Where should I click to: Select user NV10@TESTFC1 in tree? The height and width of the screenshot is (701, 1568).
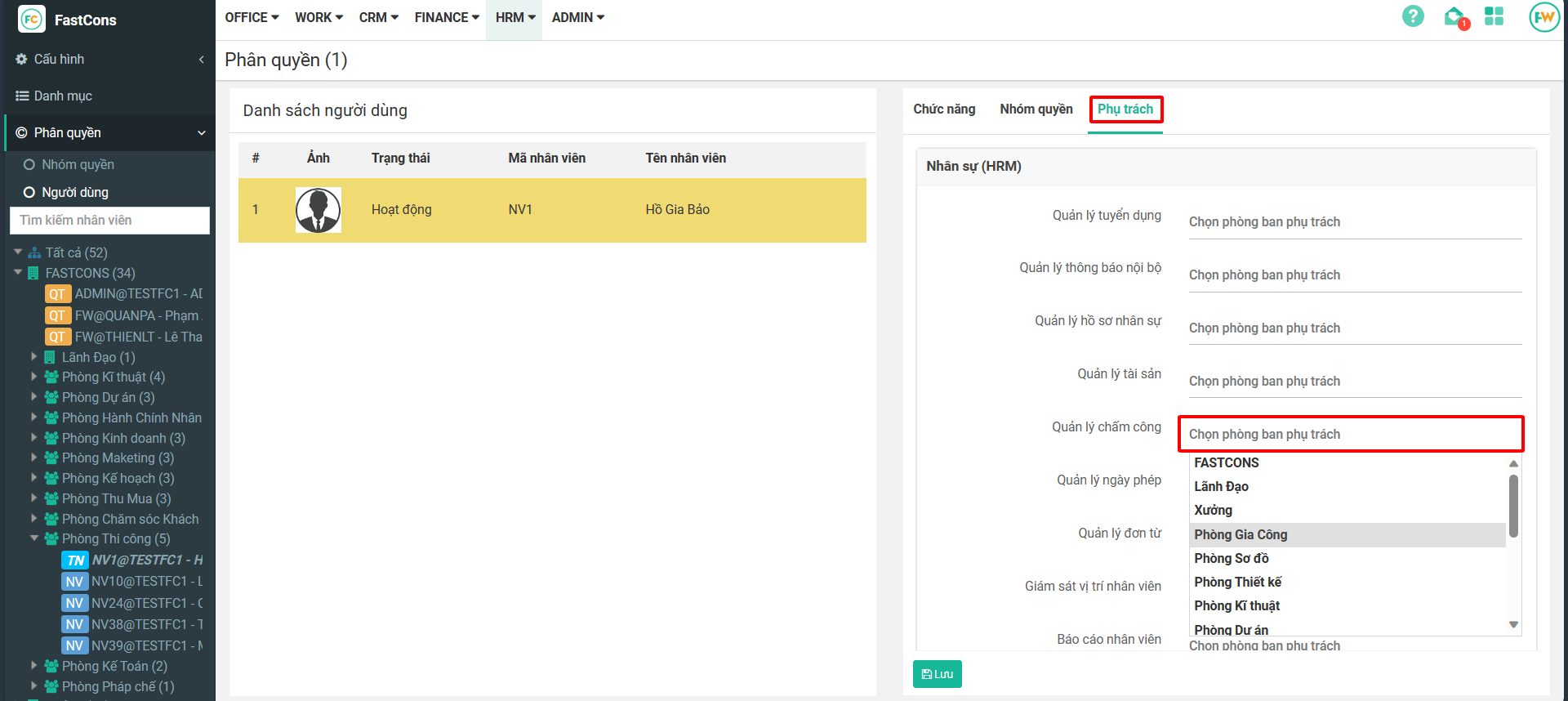coord(145,581)
